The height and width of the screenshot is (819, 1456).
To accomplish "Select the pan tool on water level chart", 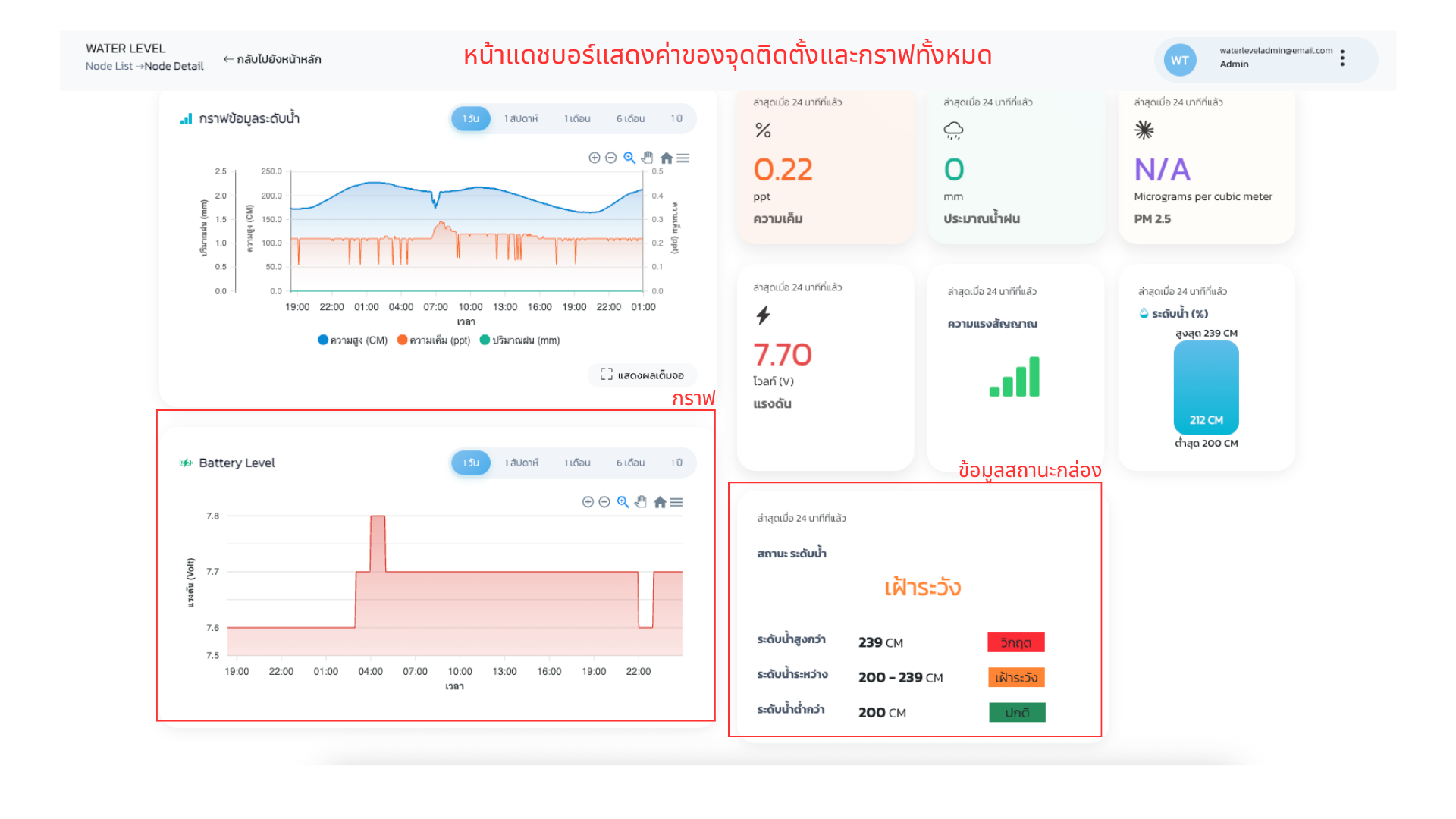I will coord(647,158).
